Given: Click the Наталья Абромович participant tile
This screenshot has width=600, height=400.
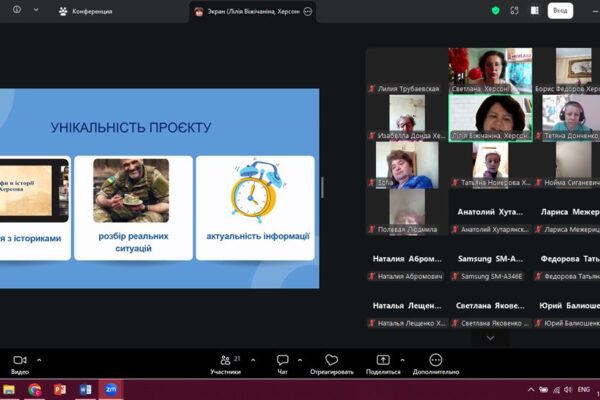Looking at the screenshot, I should (x=405, y=265).
